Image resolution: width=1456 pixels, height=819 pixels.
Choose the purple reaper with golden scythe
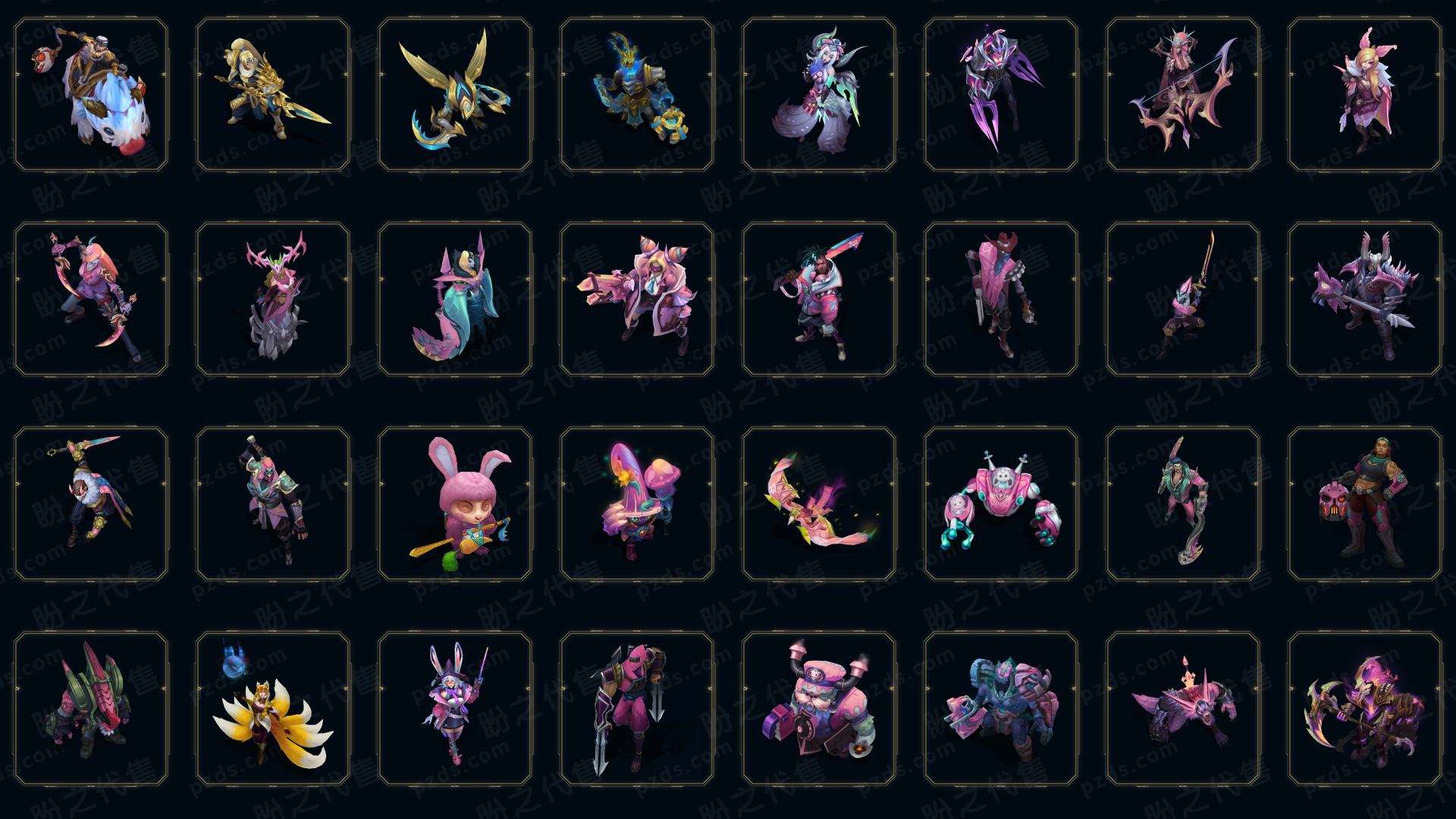[x=1365, y=708]
